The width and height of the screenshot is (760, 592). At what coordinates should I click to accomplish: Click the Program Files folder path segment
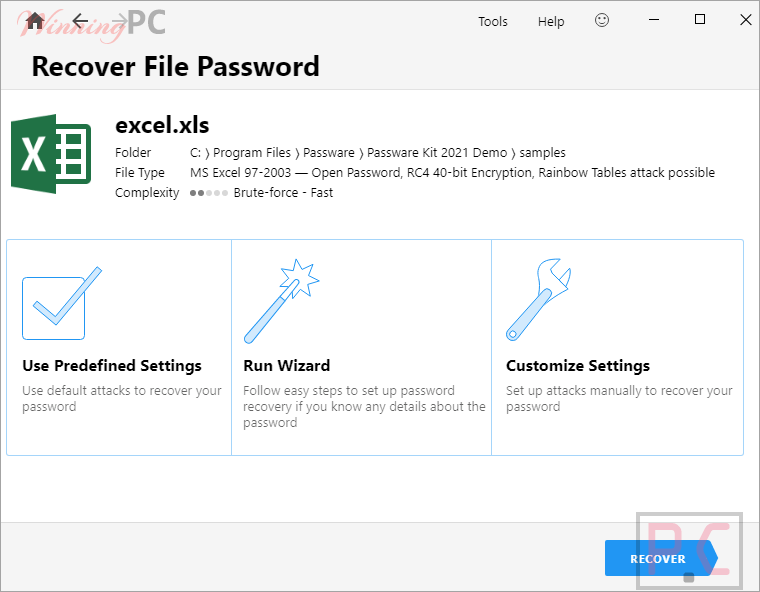coord(252,153)
